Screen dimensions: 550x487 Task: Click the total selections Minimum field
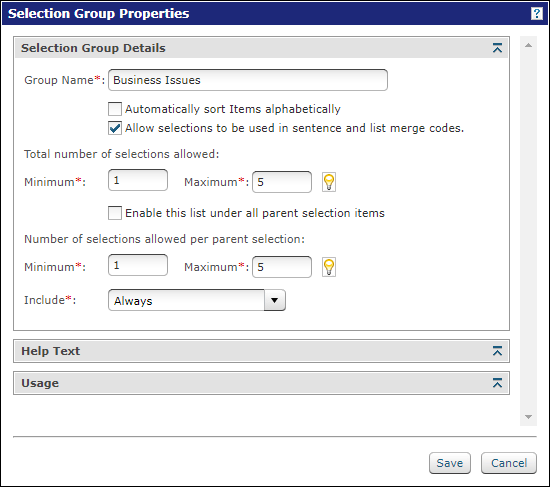138,180
